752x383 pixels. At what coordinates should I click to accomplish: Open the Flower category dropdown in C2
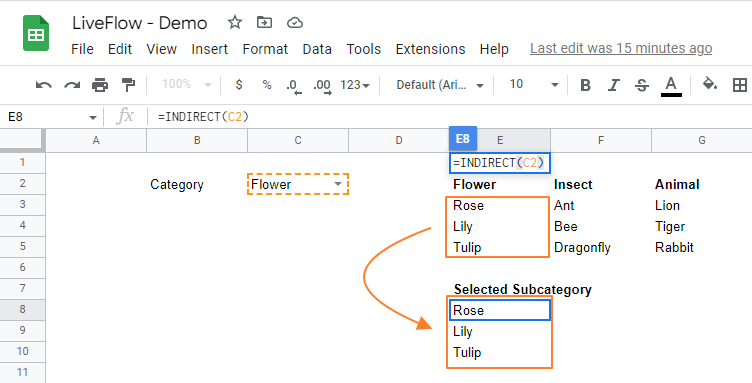(338, 185)
